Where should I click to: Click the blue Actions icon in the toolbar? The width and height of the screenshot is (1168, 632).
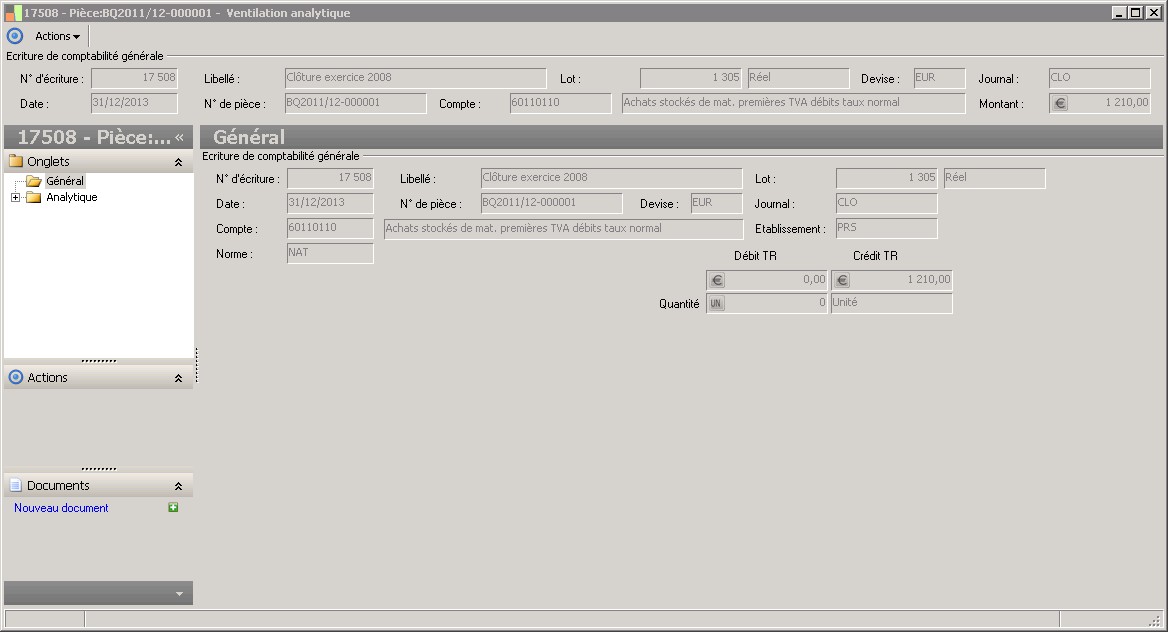tap(14, 36)
